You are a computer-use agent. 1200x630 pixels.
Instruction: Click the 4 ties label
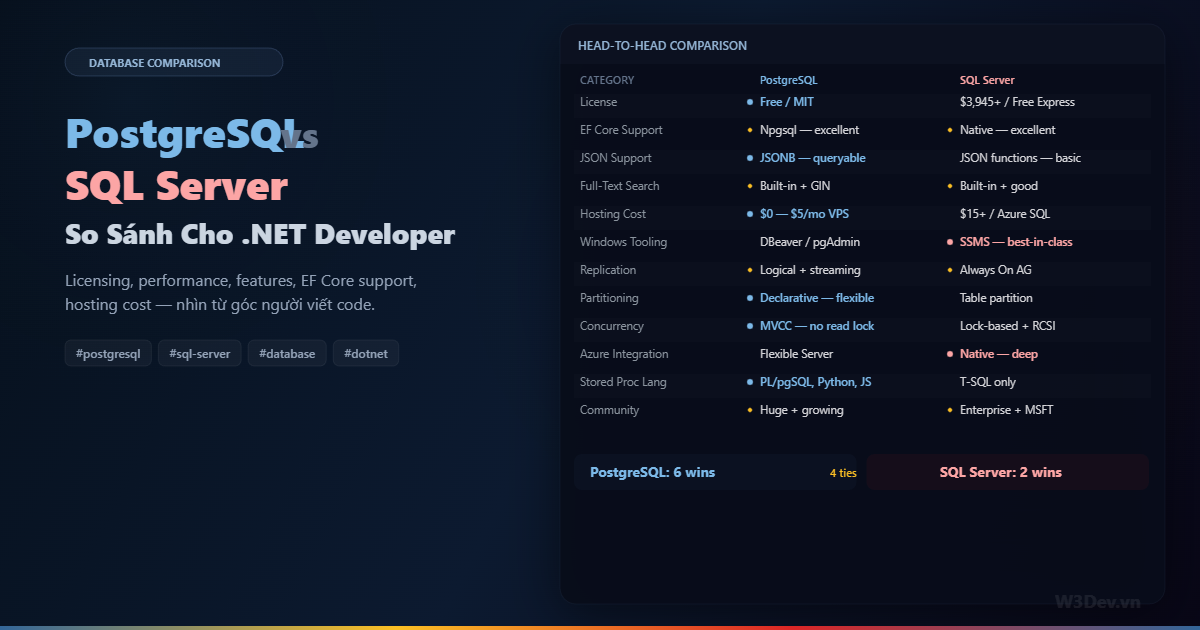(x=843, y=473)
